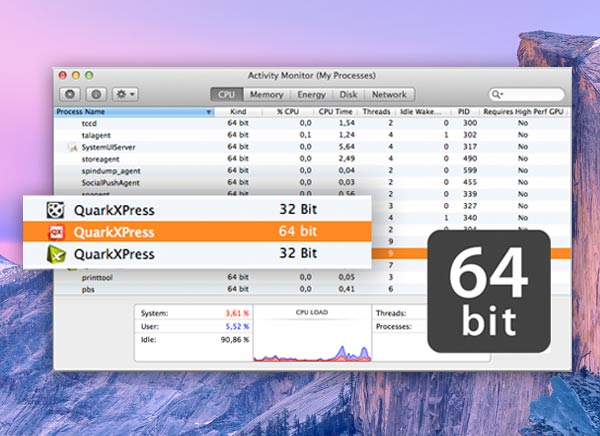Sort by Requires High Perf GPU column
600x436 pixels.
(x=523, y=112)
